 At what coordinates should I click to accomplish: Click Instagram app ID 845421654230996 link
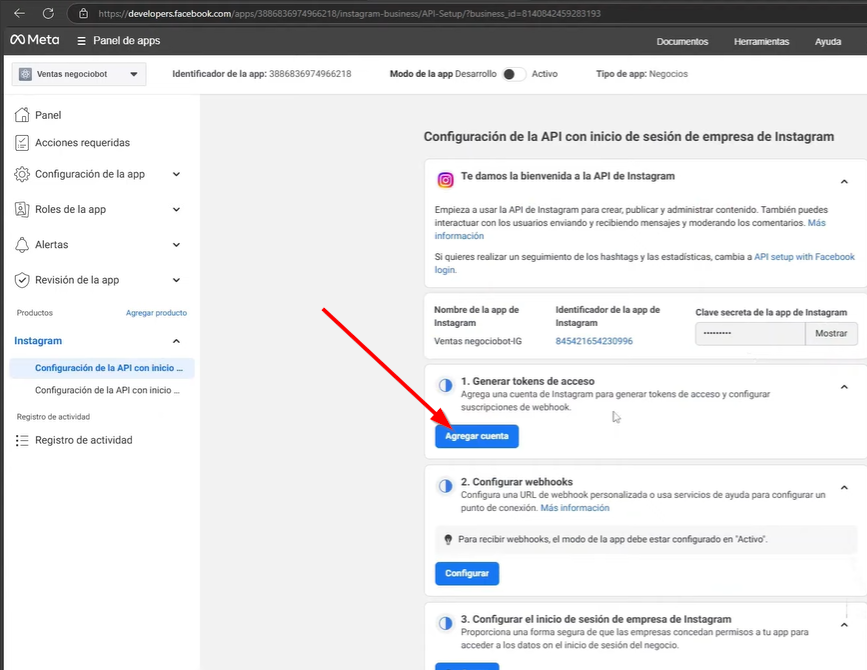(x=594, y=341)
